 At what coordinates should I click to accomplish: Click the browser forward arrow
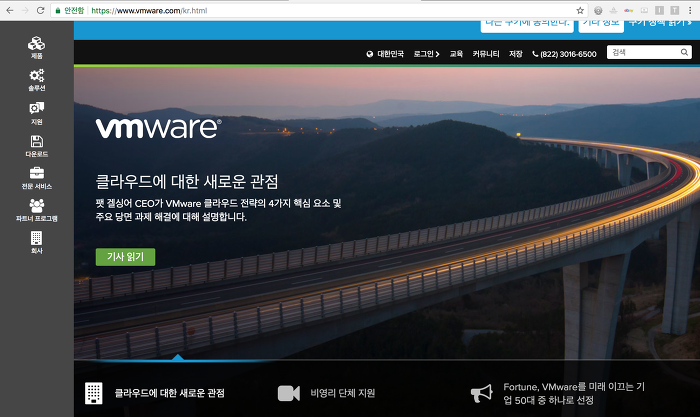coord(25,10)
